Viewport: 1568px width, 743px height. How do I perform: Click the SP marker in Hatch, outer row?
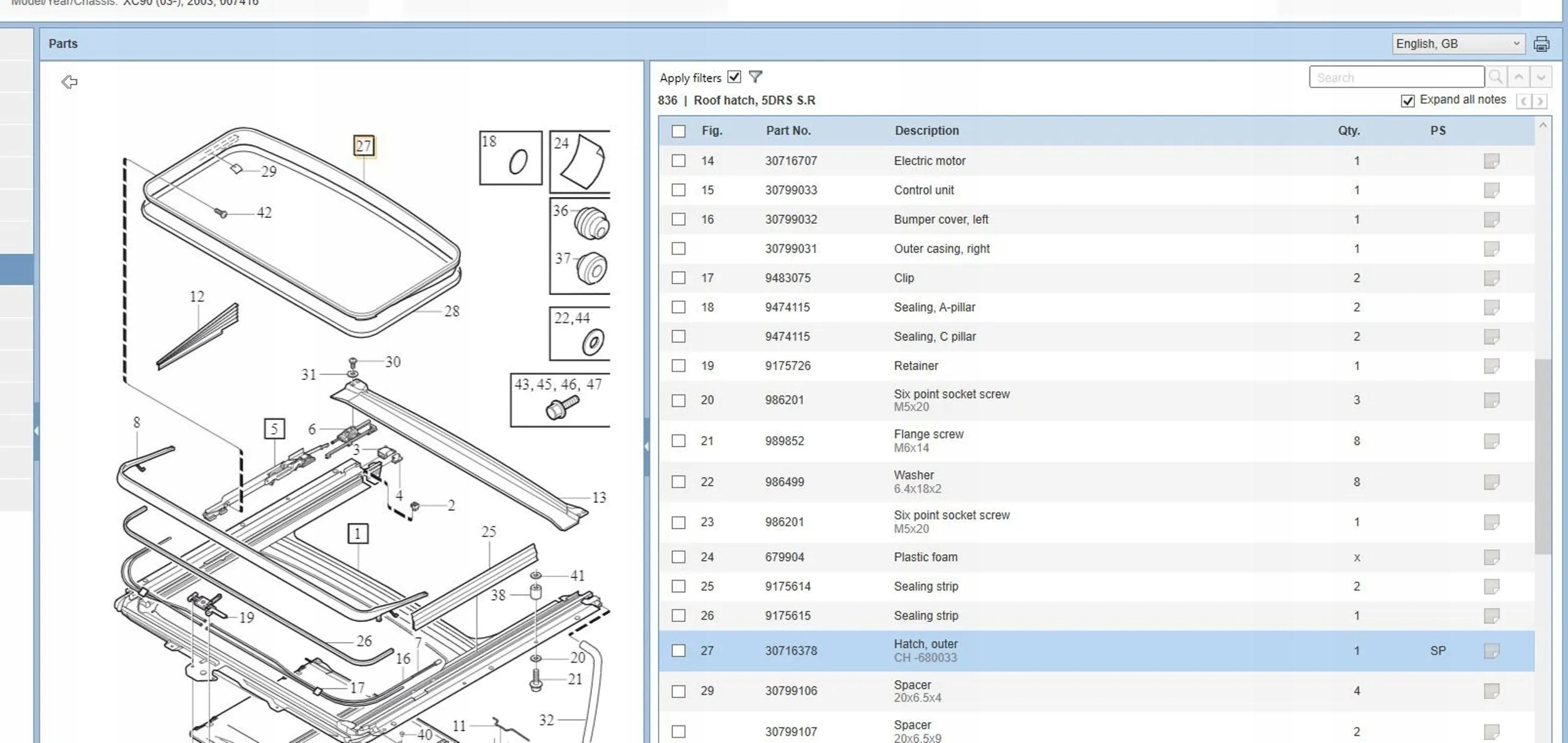1438,651
